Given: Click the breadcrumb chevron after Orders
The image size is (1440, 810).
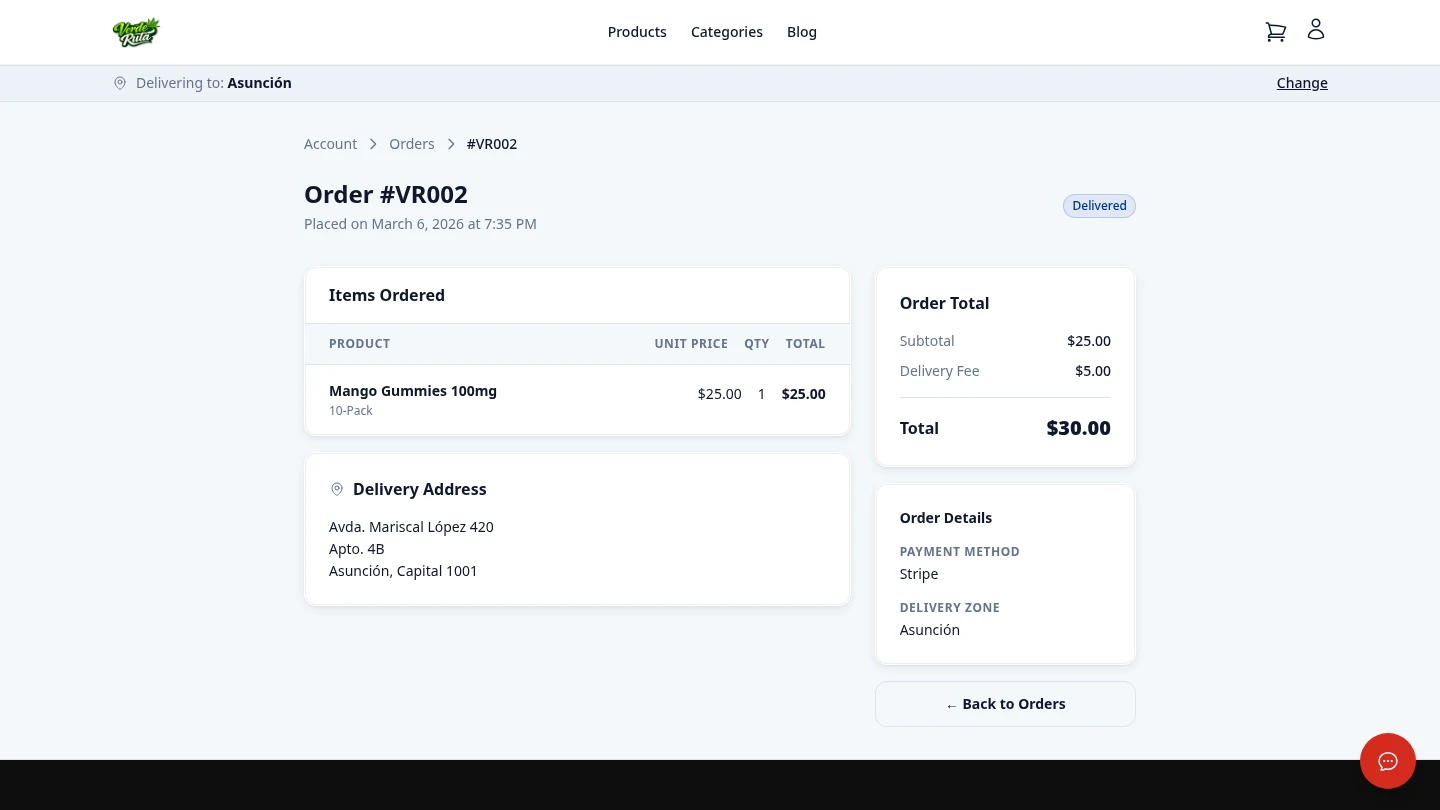Looking at the screenshot, I should click(x=451, y=144).
